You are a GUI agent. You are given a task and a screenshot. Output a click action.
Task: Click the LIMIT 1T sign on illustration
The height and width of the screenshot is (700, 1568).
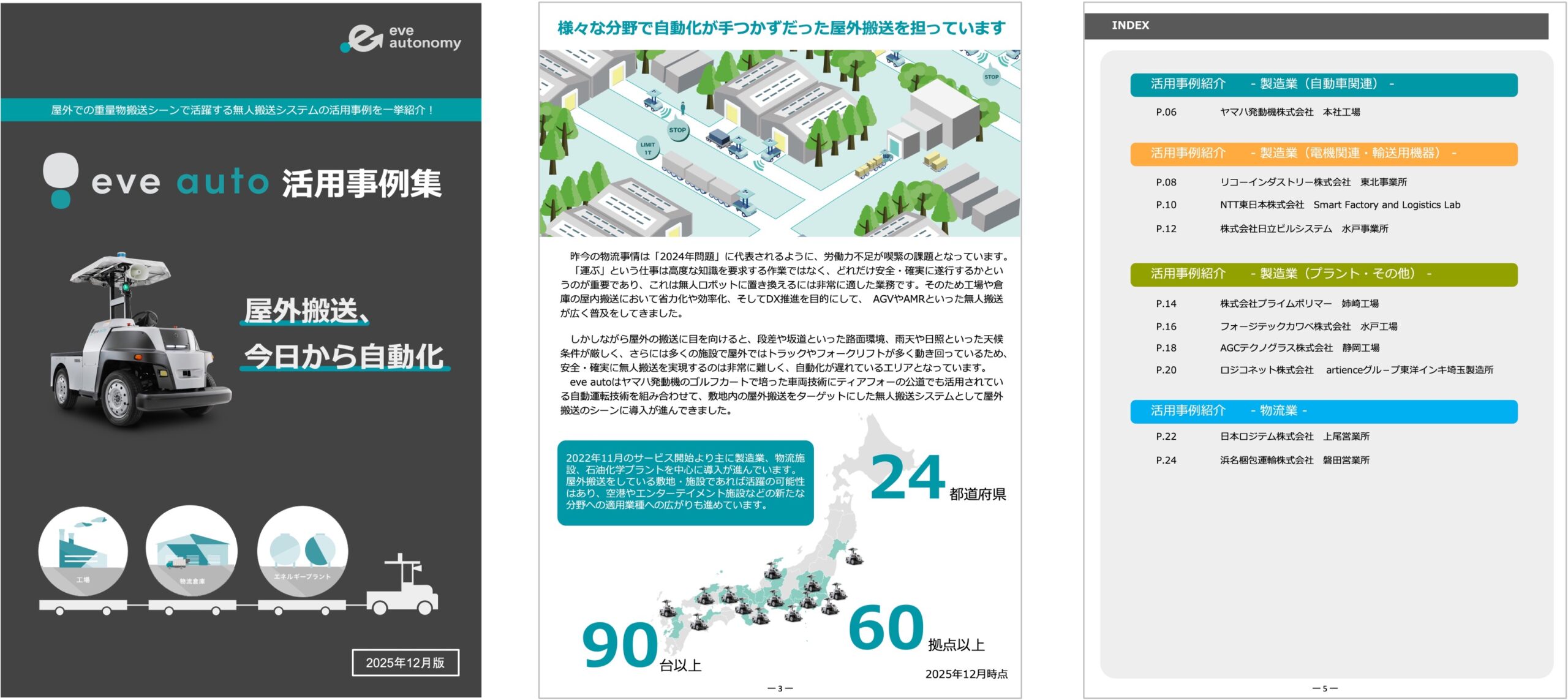click(x=647, y=148)
